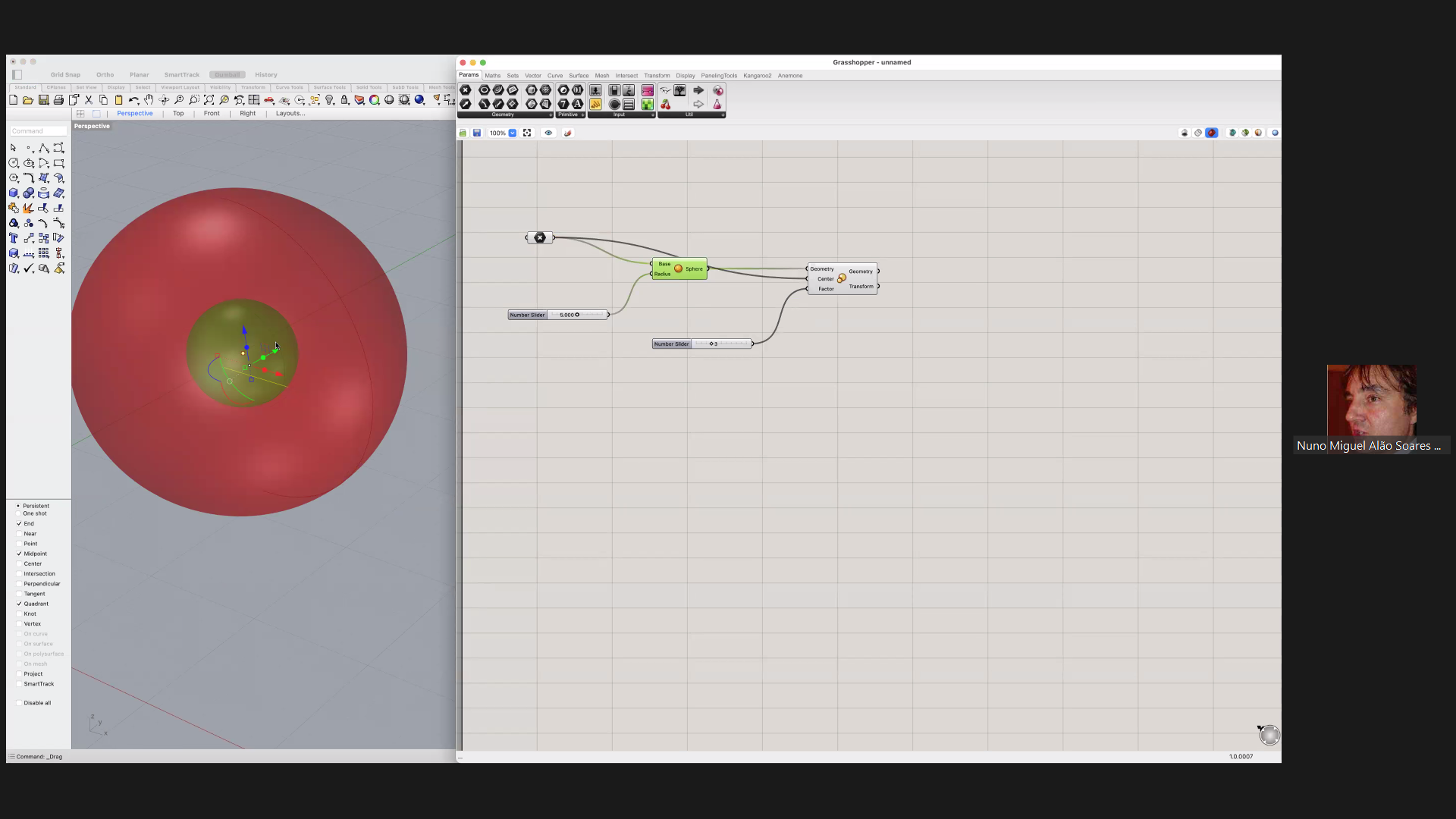Screen dimensions: 1456x819
Task: Switch to the Maths tab
Action: tap(493, 76)
